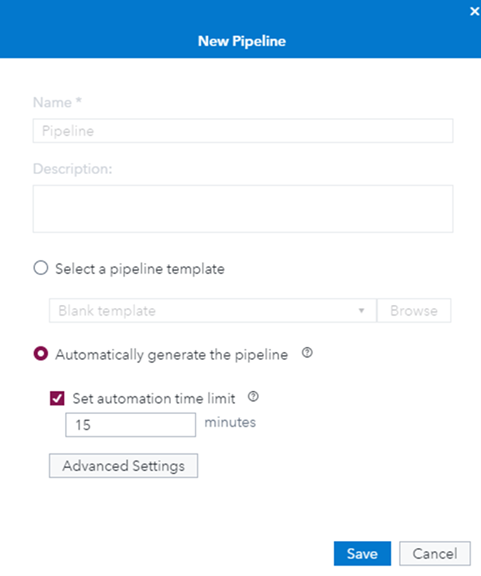Click the 'Automatically generate the pipeline' label text

(x=172, y=355)
